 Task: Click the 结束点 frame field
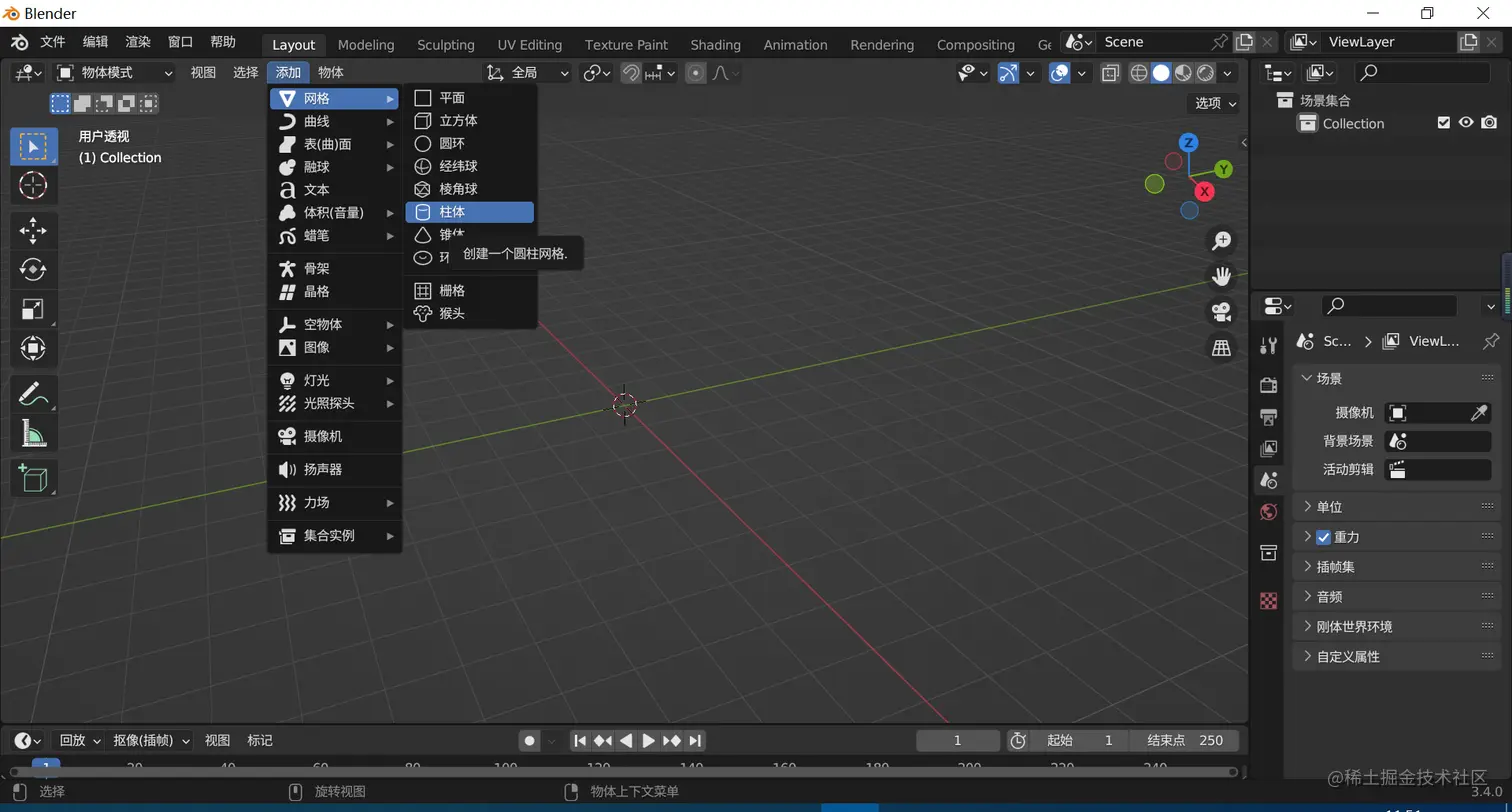coord(1186,741)
